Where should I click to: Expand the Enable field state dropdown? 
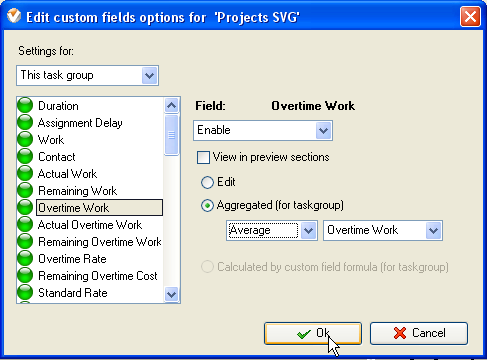[x=263, y=130]
